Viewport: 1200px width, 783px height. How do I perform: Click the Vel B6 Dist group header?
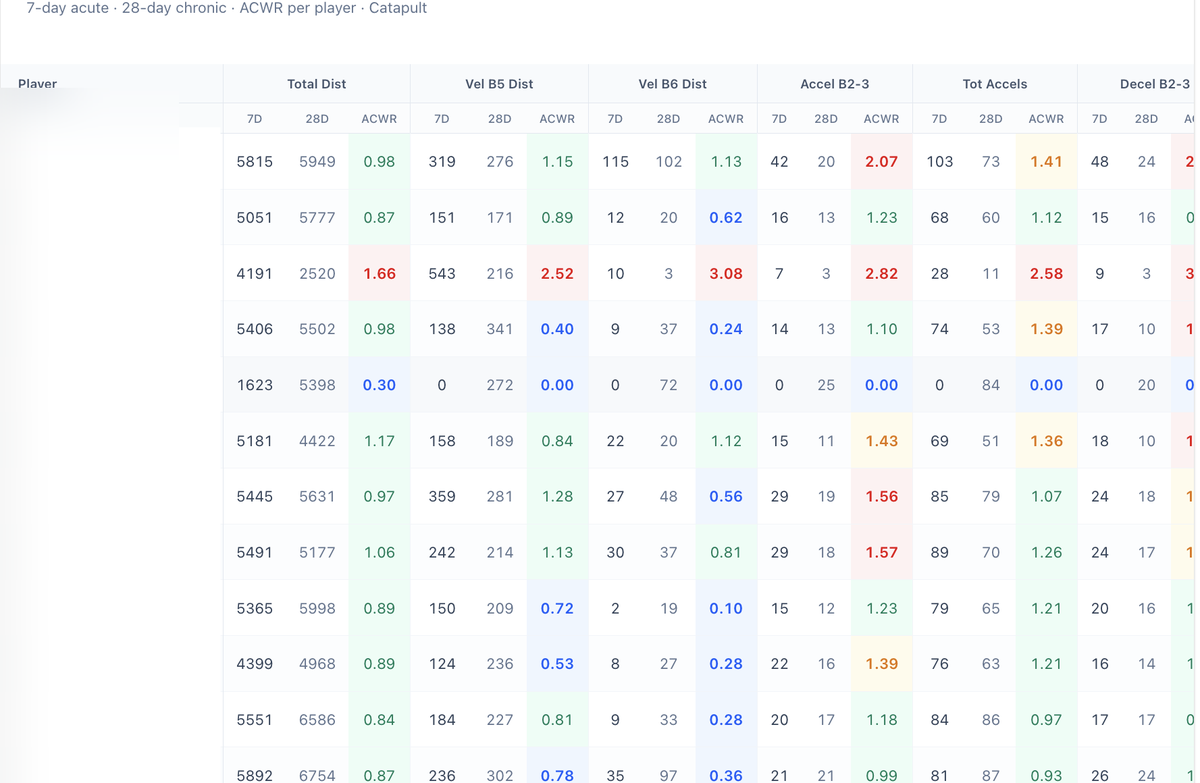pyautogui.click(x=672, y=84)
